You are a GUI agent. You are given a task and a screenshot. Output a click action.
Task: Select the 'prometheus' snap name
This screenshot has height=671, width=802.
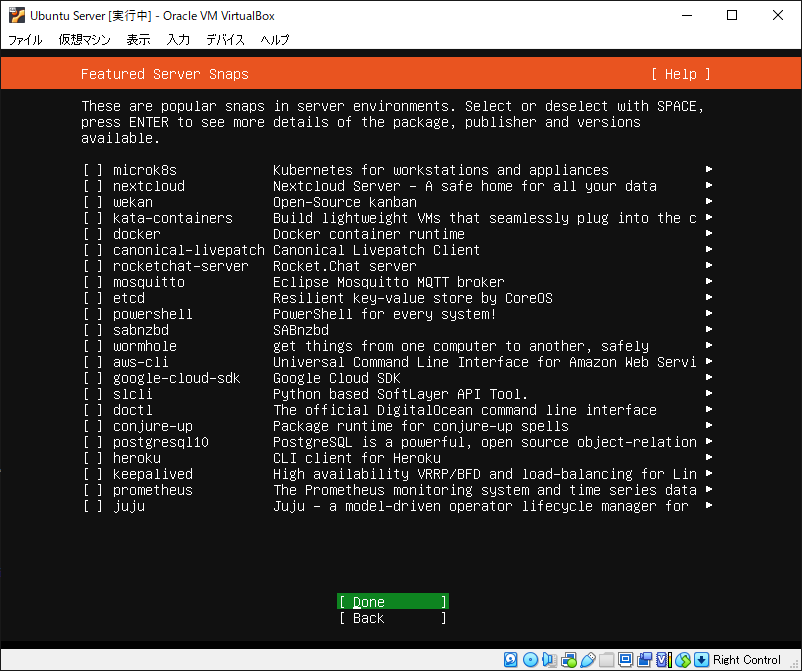(x=153, y=490)
